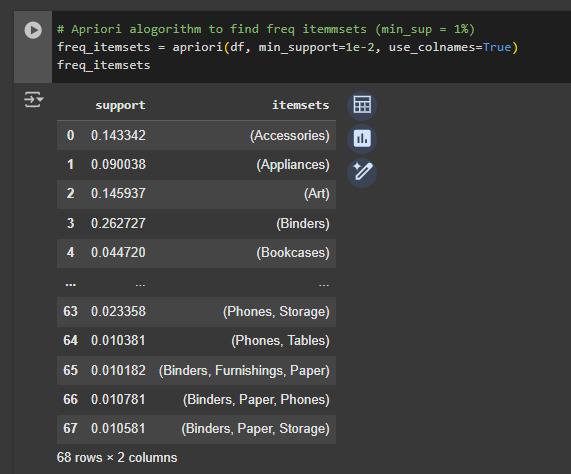The image size is (571, 474).
Task: Click the min_support=1e-2 argument in code
Action: pos(316,47)
